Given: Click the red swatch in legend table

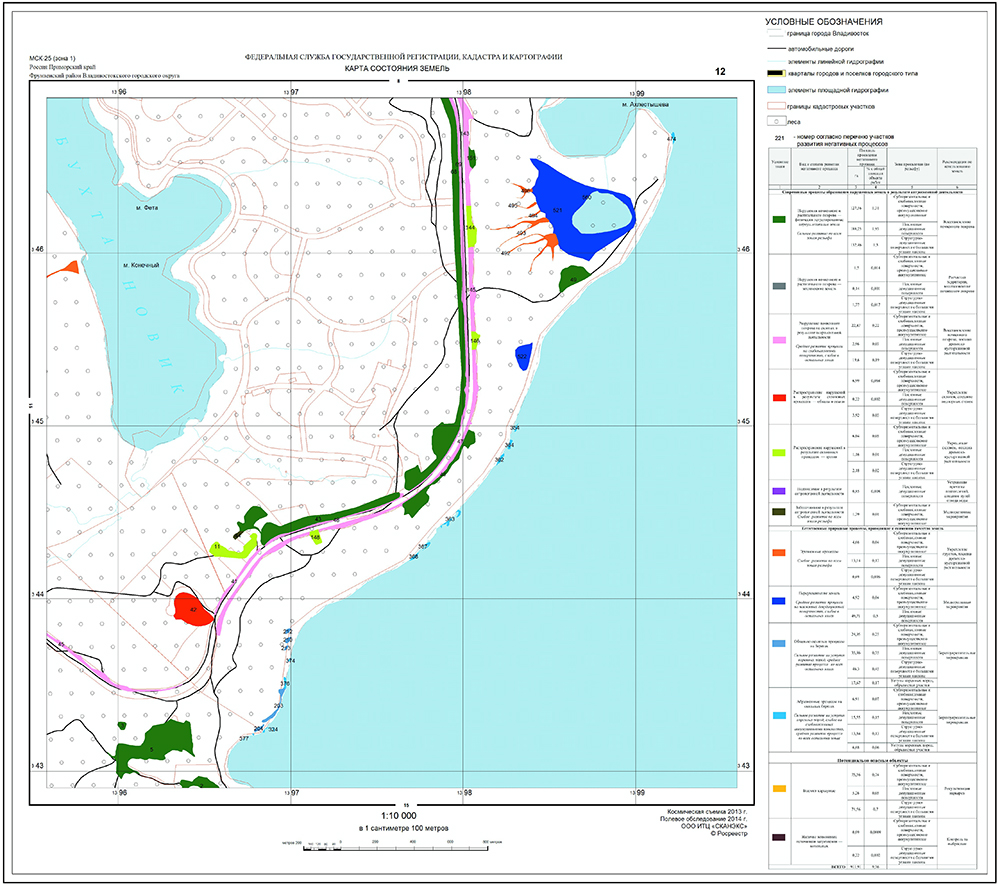Looking at the screenshot, I should [x=779, y=397].
